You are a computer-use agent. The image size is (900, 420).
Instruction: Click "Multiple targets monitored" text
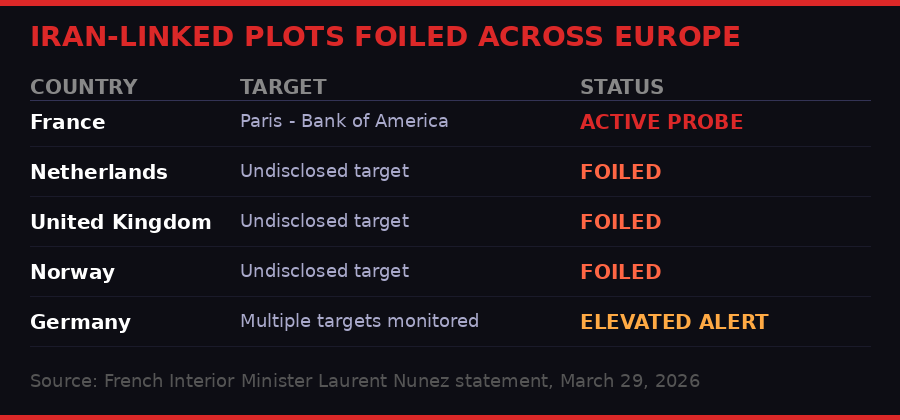pos(359,321)
